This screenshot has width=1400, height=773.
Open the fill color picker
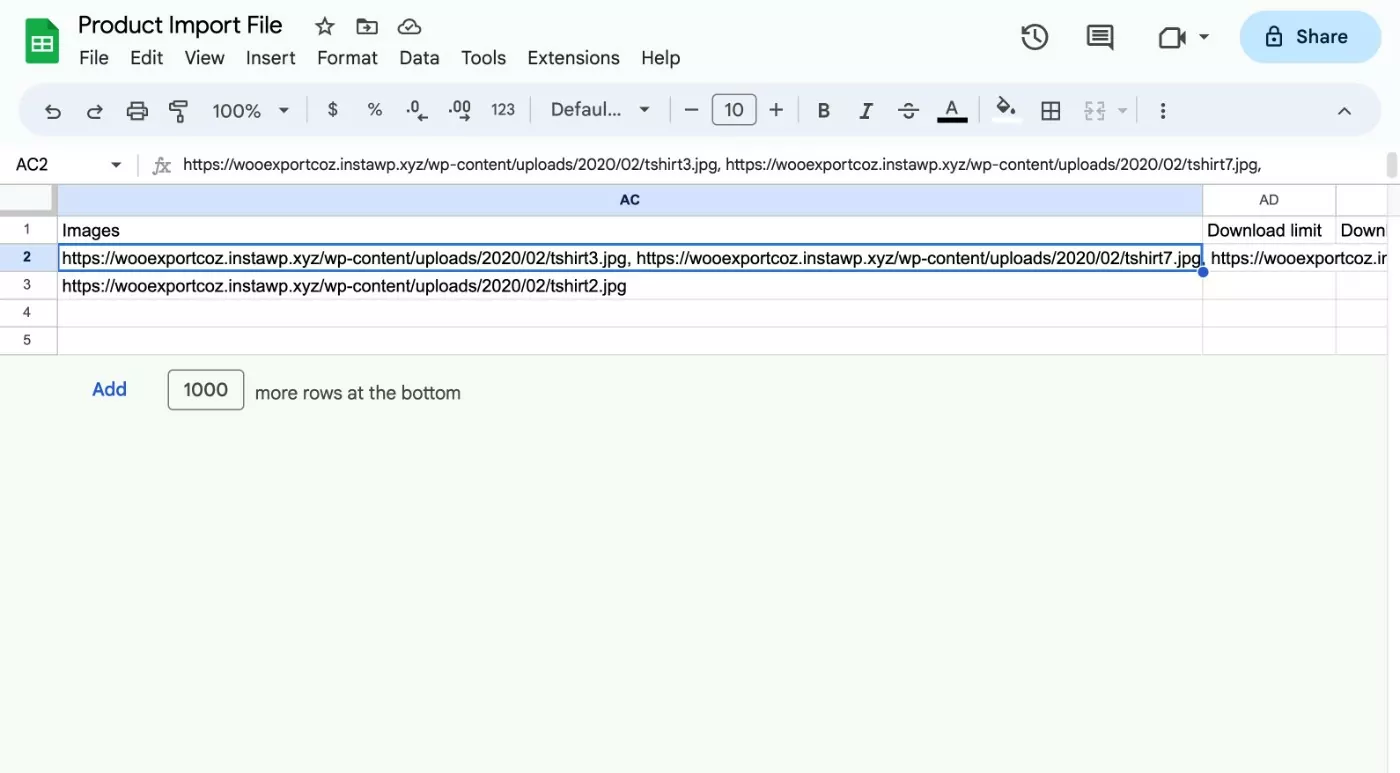[1006, 110]
